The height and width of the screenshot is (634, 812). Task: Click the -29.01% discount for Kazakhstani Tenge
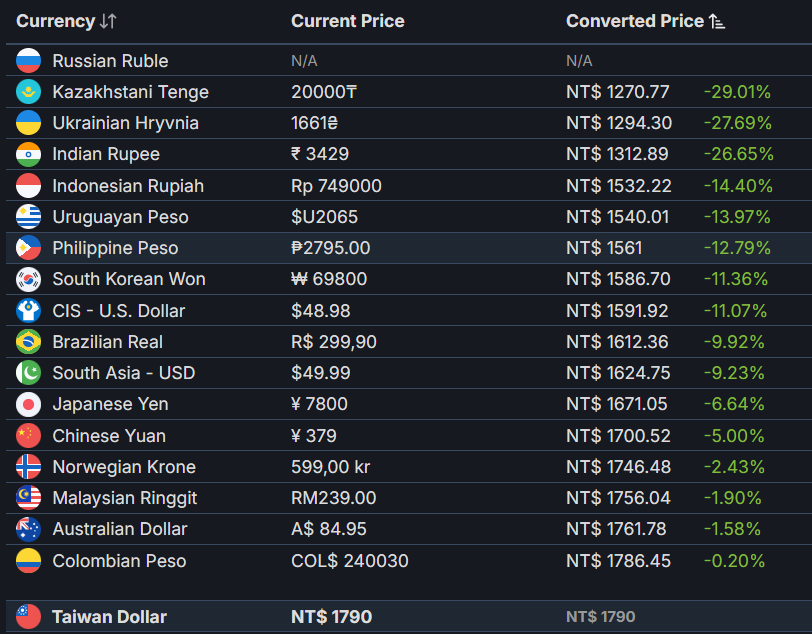click(x=737, y=92)
